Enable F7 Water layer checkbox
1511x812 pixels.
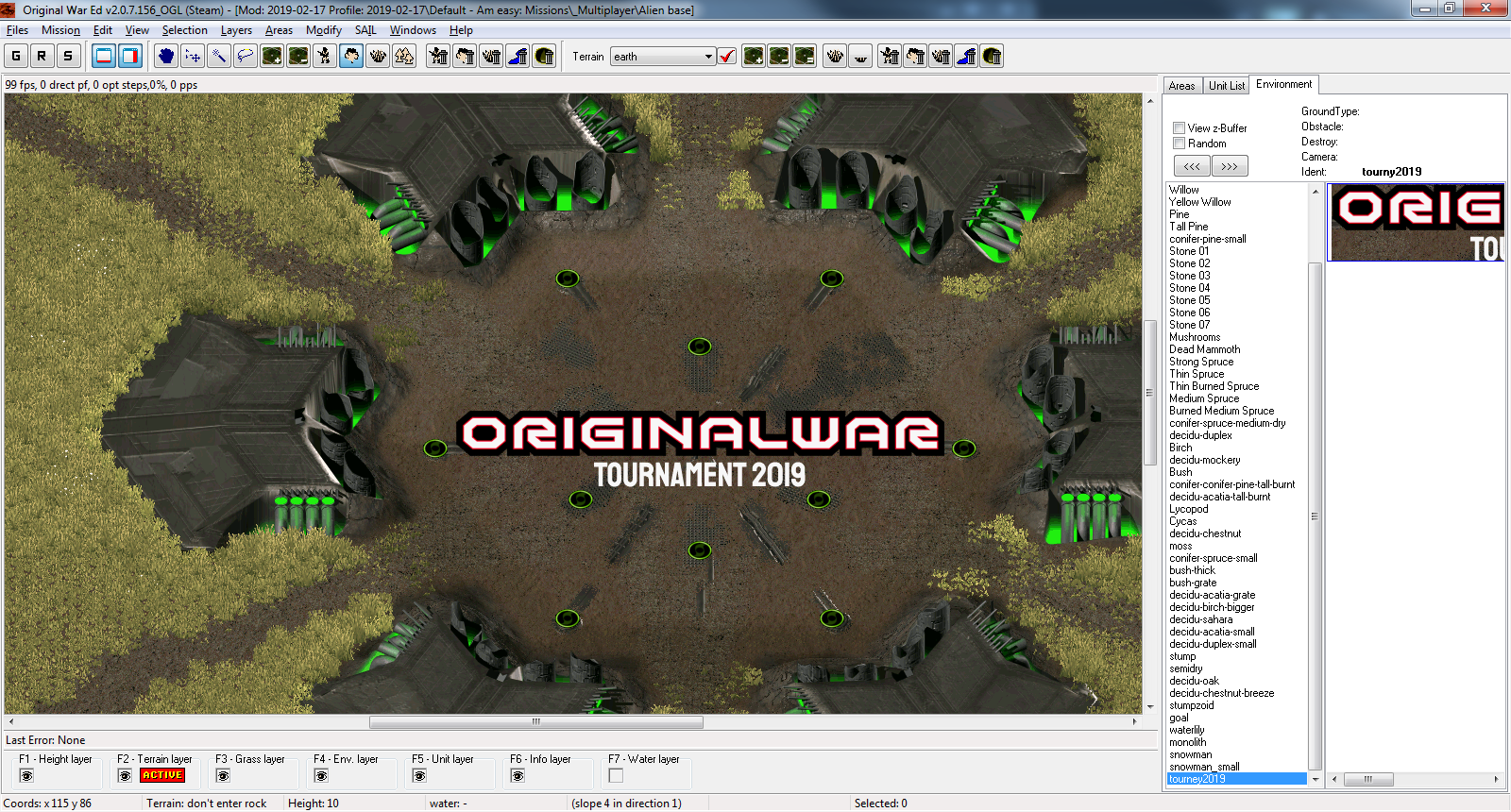tap(616, 776)
